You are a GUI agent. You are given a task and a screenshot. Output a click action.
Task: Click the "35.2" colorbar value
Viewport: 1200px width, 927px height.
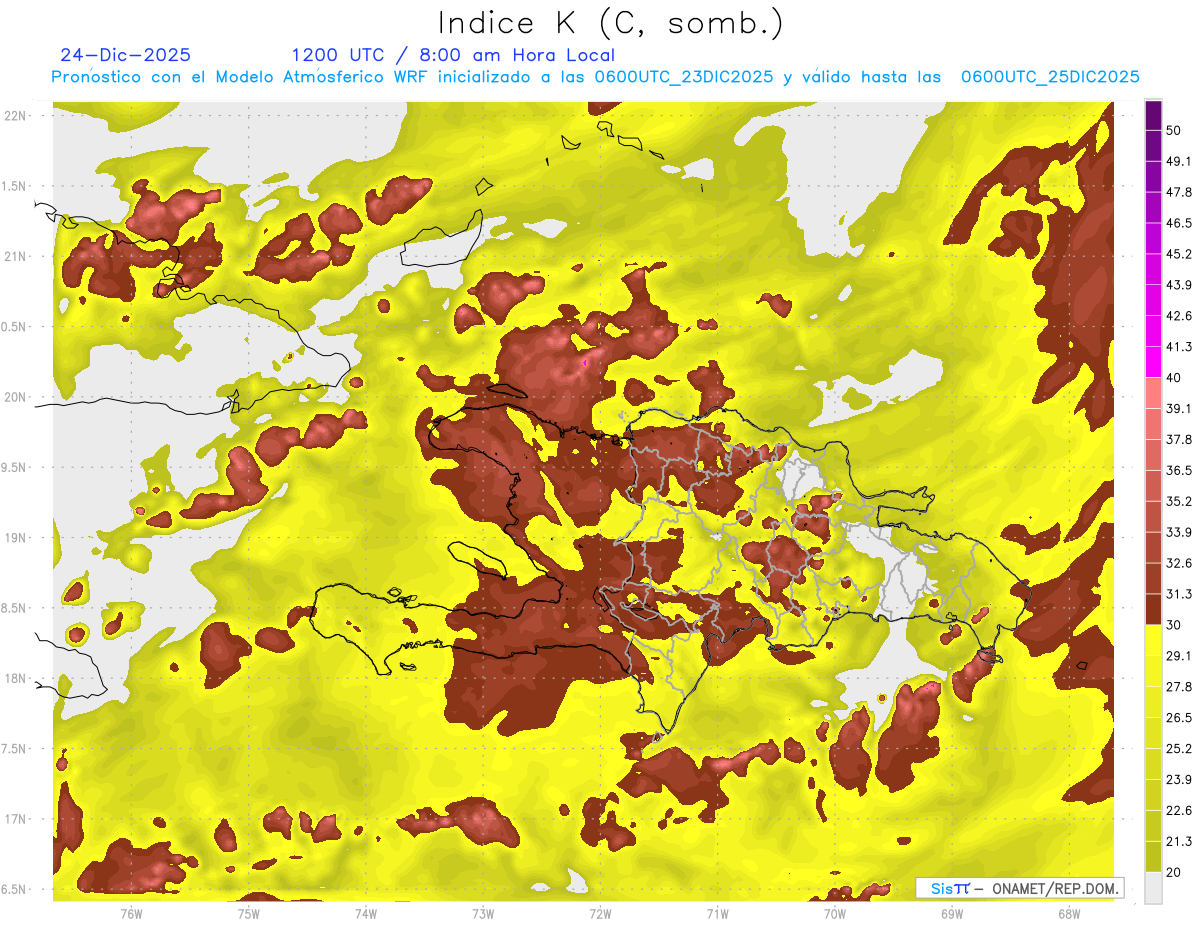[x=1179, y=501]
